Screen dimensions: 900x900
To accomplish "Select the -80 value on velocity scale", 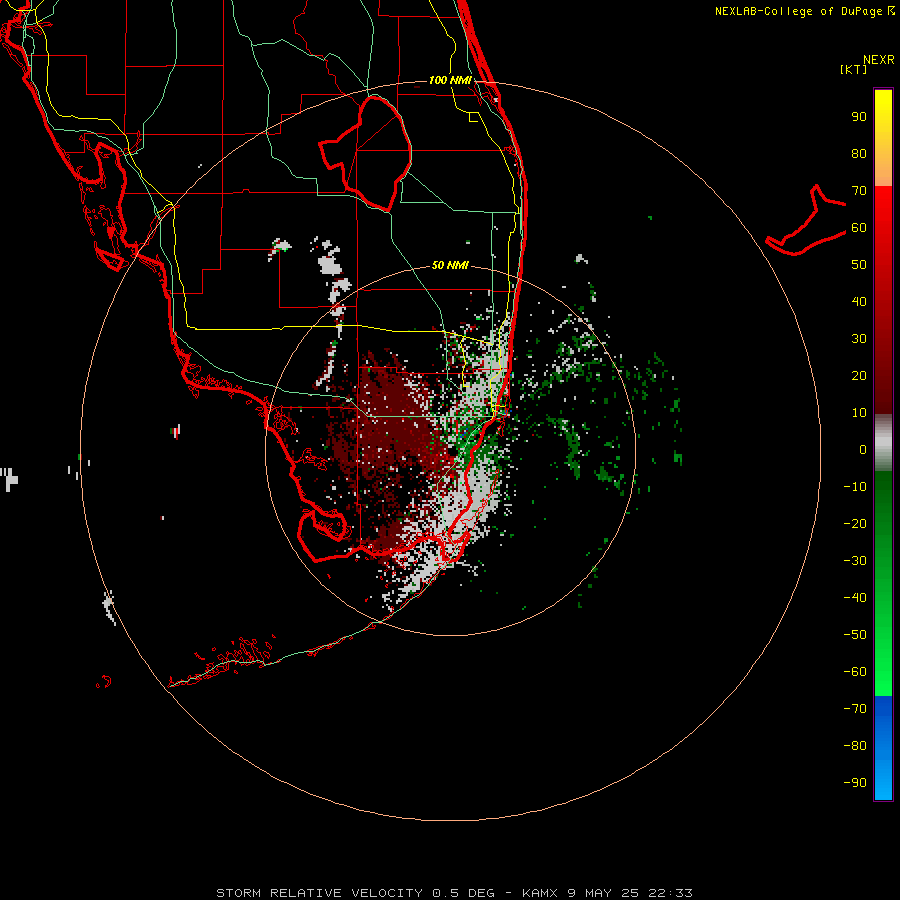I will coord(855,746).
